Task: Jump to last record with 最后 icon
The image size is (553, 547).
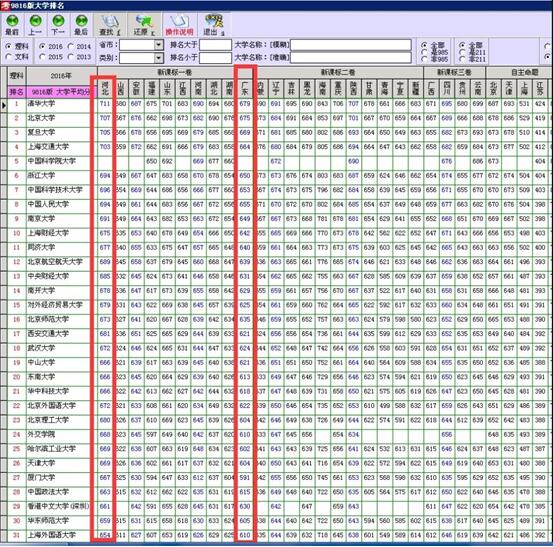Action: (x=81, y=25)
